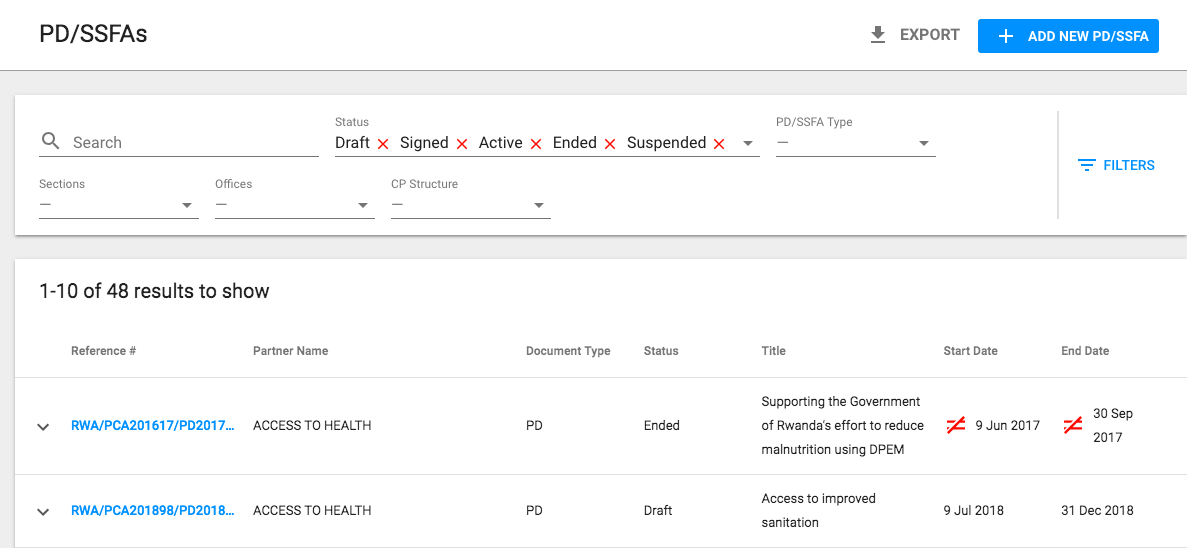1187x548 pixels.
Task: Click the search magnifier icon
Action: click(x=51, y=142)
